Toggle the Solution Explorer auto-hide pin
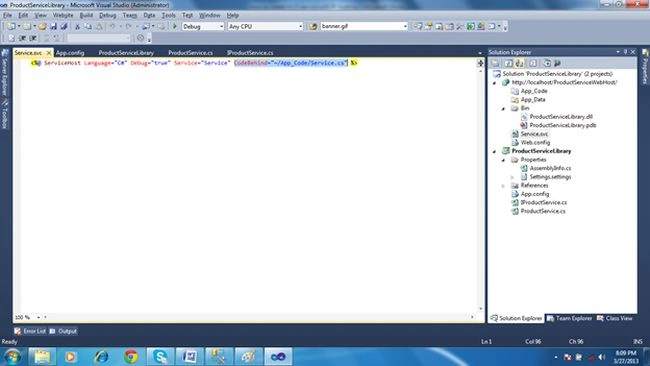 [625, 52]
